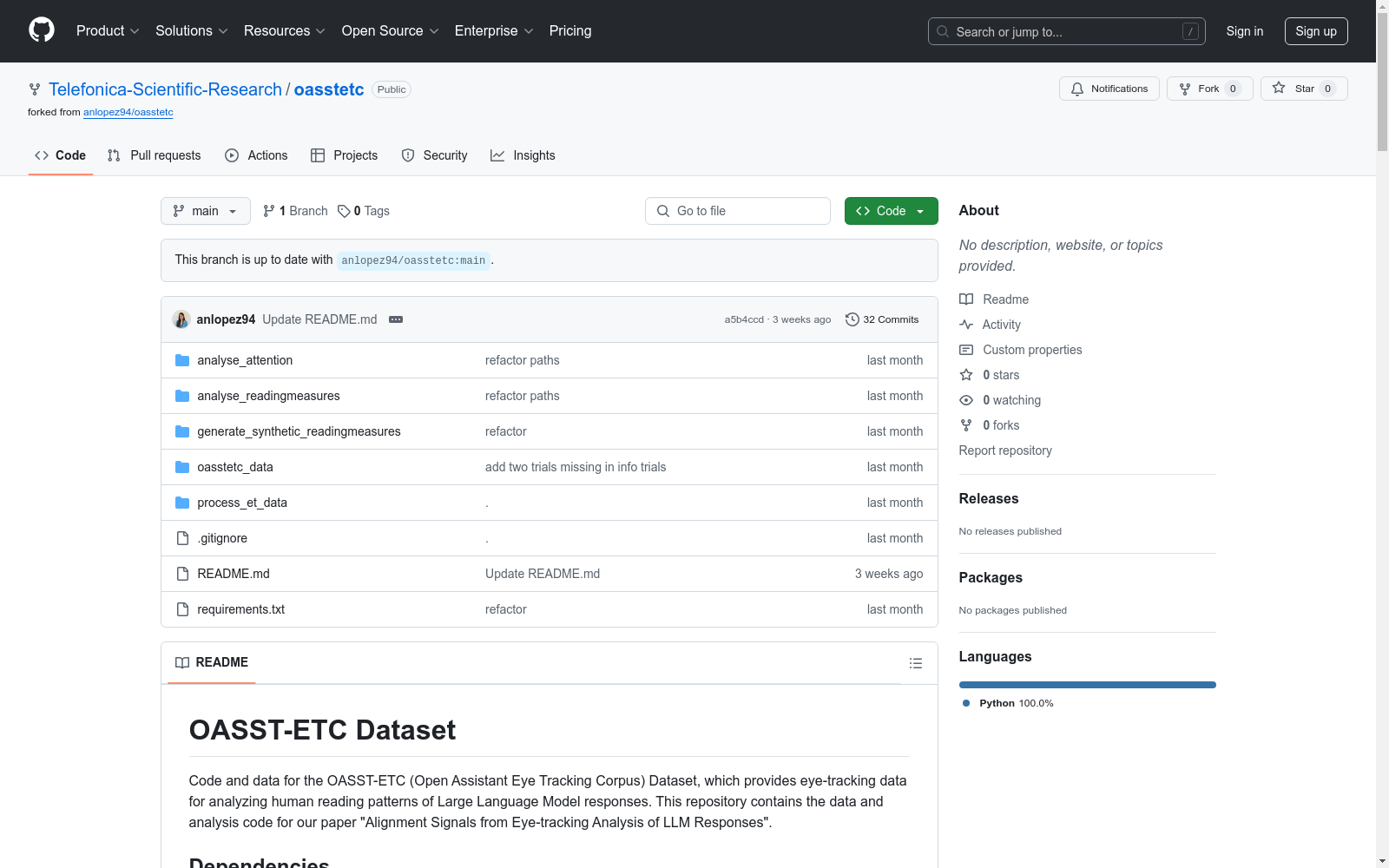The width and height of the screenshot is (1389, 868).
Task: Click the commits history clock icon
Action: 852,319
